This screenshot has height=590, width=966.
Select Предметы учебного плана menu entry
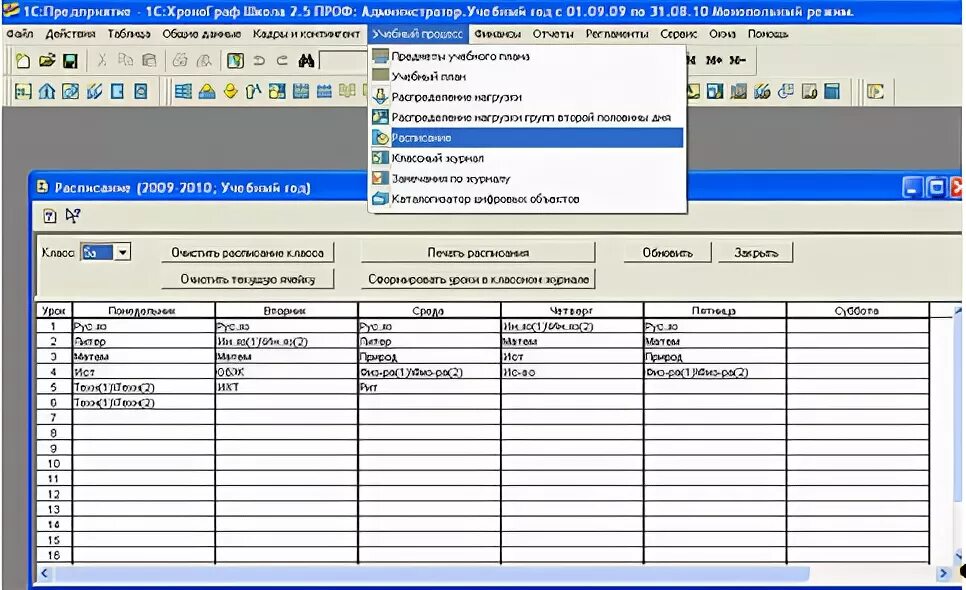pyautogui.click(x=527, y=56)
